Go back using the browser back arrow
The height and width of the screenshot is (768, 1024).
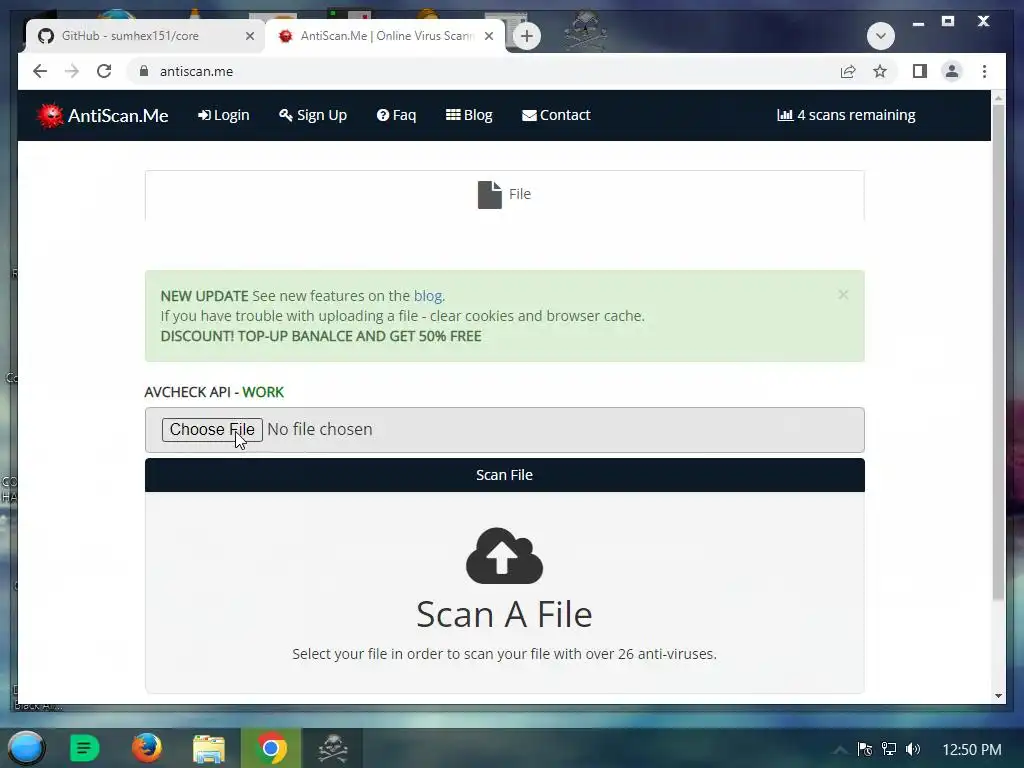point(40,71)
